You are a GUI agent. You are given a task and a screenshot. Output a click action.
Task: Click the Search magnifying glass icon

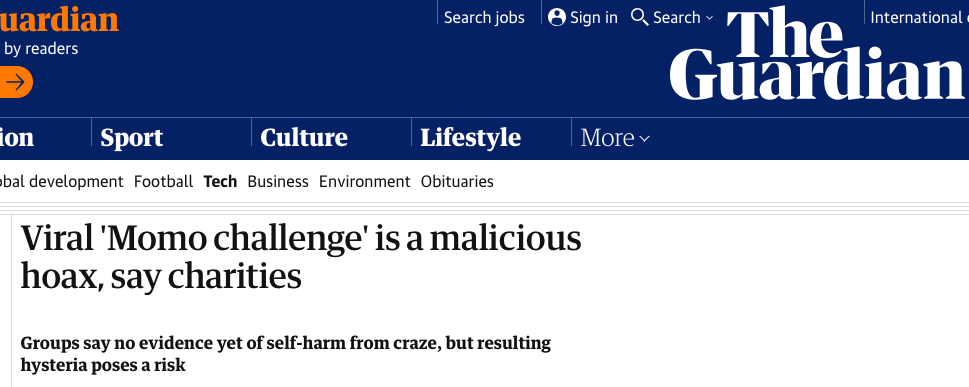[x=639, y=17]
